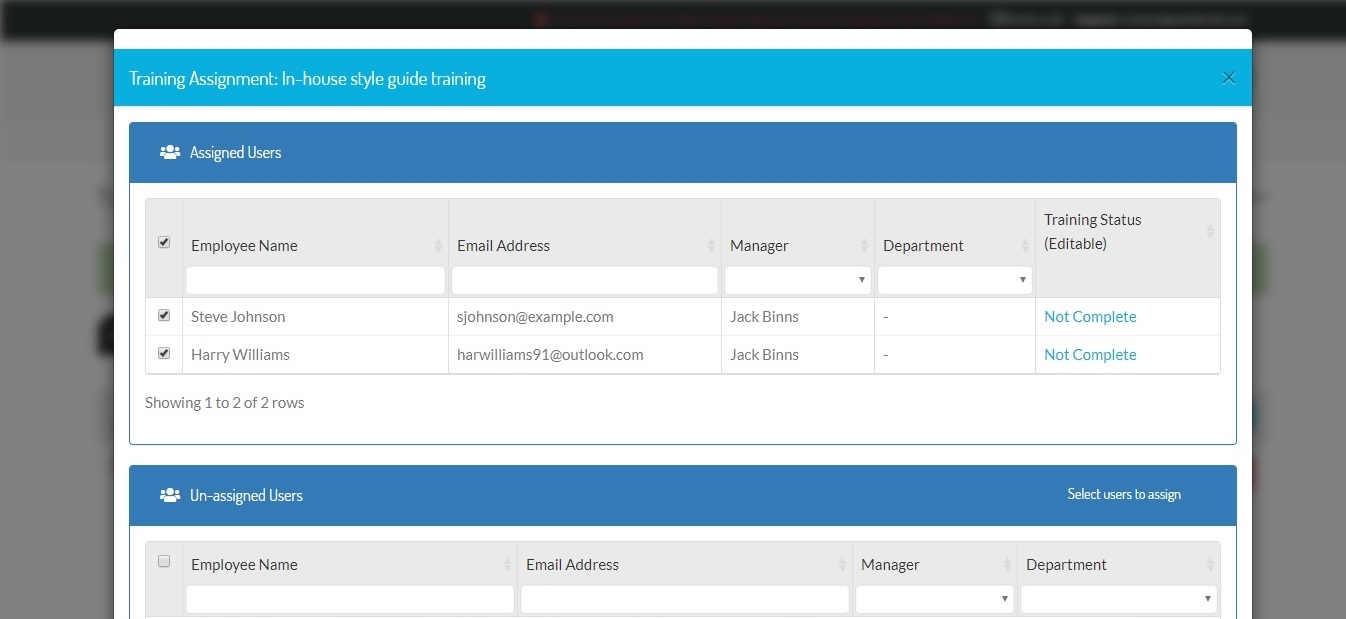
Task: Edit Steve Johnson's Not Complete status
Action: click(1090, 317)
